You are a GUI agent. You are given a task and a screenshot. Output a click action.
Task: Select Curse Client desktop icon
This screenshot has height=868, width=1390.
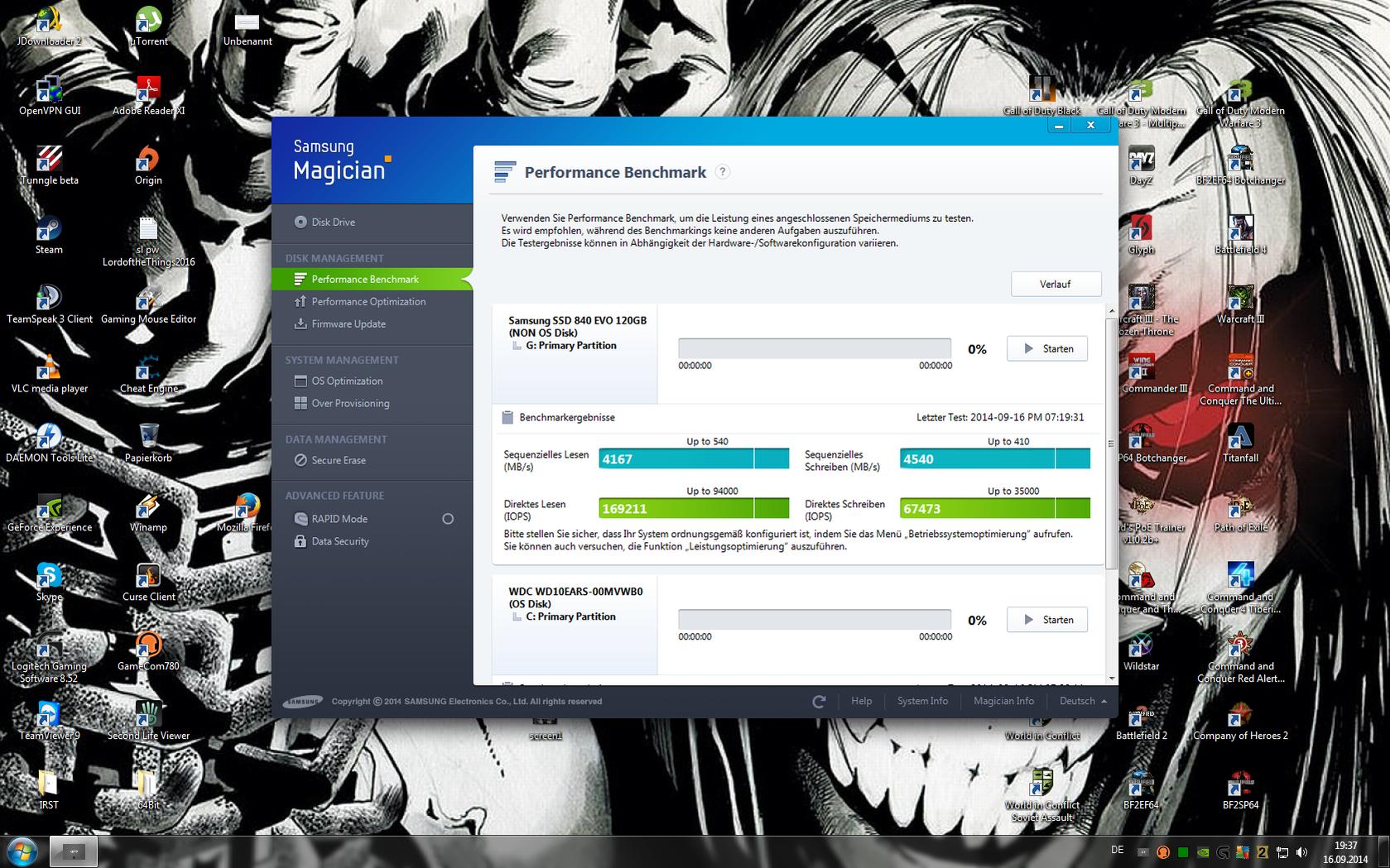point(148,583)
